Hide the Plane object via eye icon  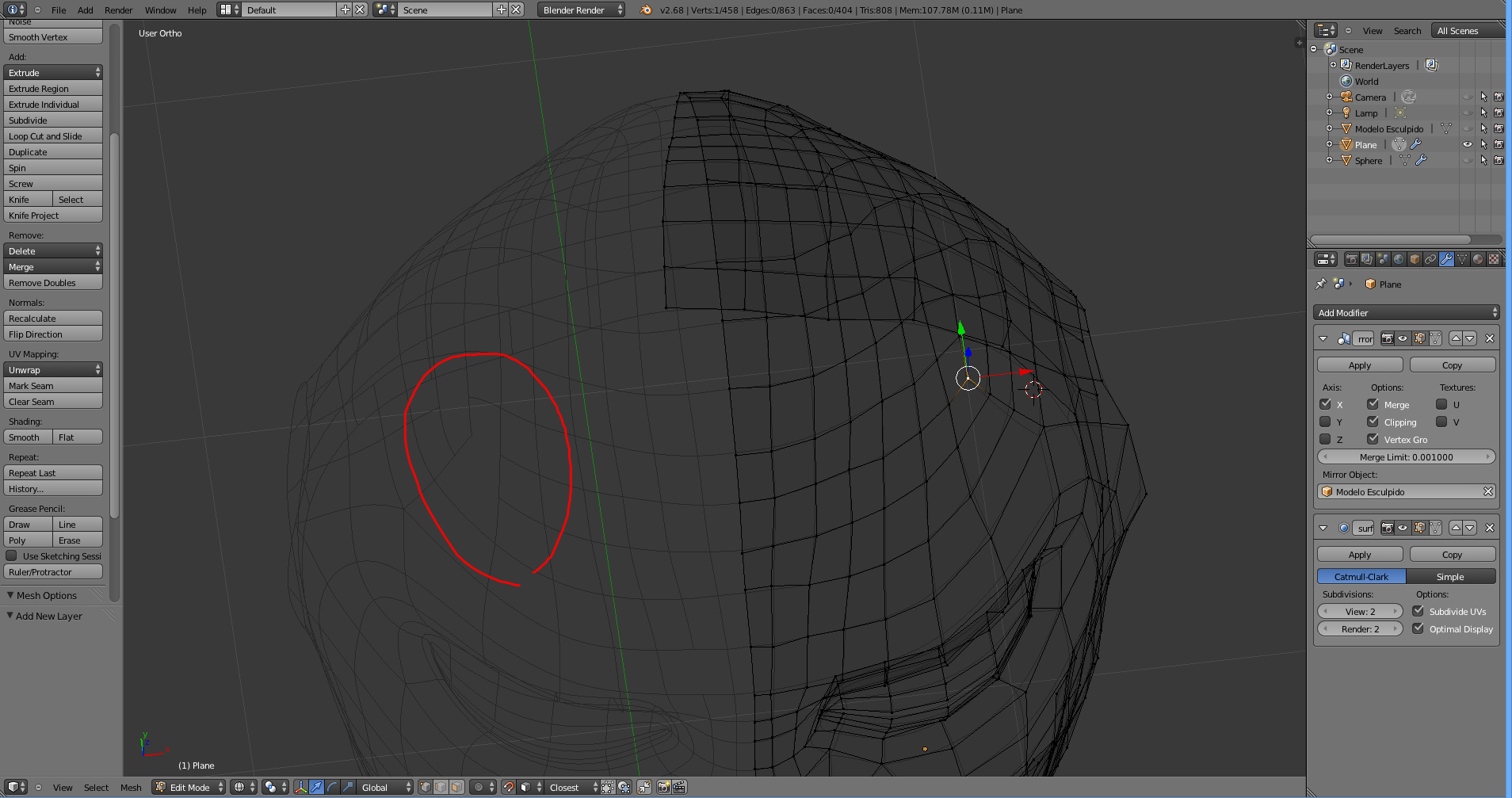click(x=1467, y=144)
